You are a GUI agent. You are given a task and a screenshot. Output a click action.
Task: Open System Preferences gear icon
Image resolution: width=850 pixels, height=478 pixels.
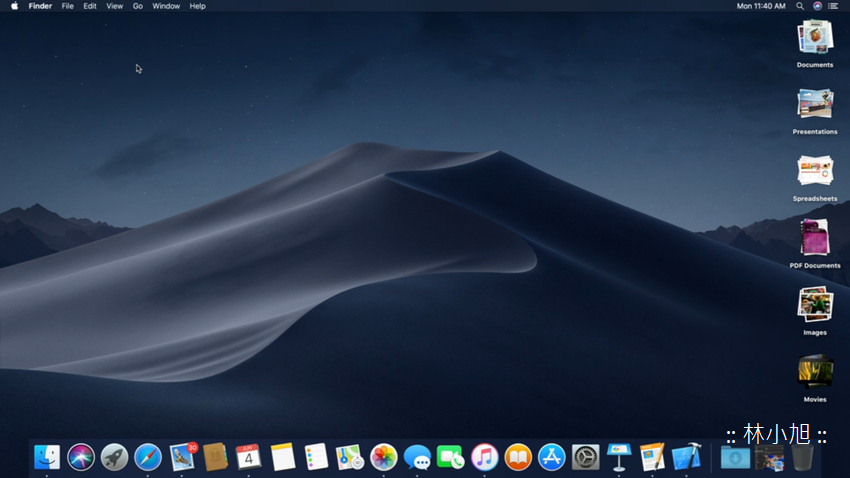coord(585,457)
